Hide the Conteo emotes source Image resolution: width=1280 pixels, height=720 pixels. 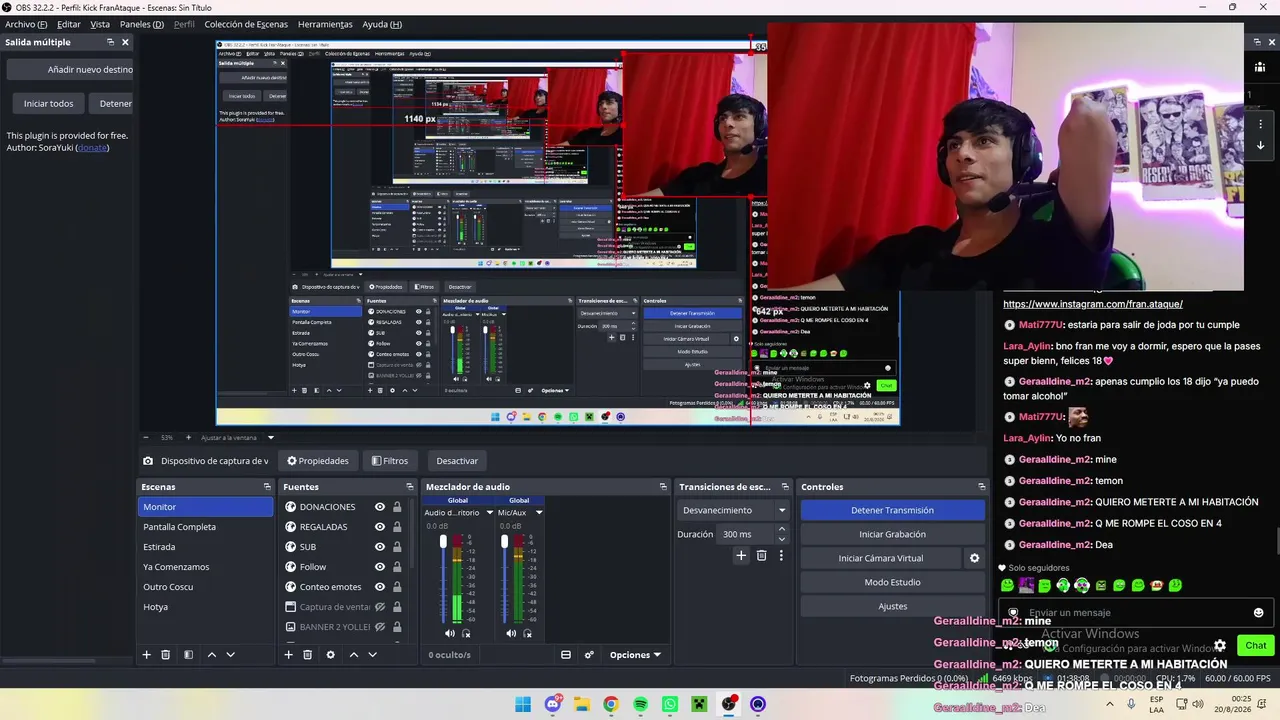[x=380, y=587]
